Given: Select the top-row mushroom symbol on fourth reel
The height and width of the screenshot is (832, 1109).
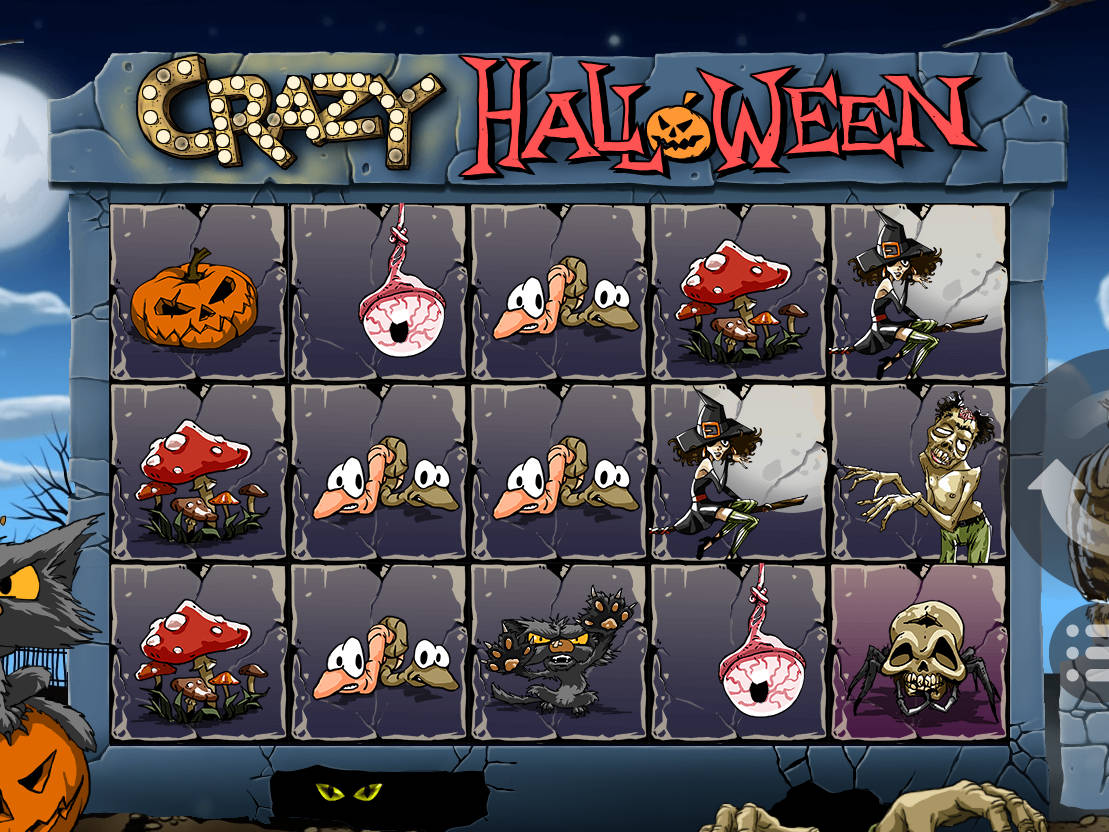Looking at the screenshot, I should [736, 301].
